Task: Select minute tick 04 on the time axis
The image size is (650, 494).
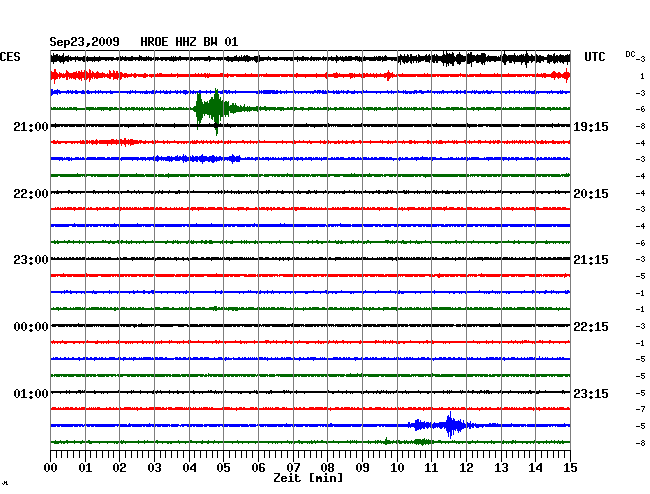Action: (x=189, y=467)
